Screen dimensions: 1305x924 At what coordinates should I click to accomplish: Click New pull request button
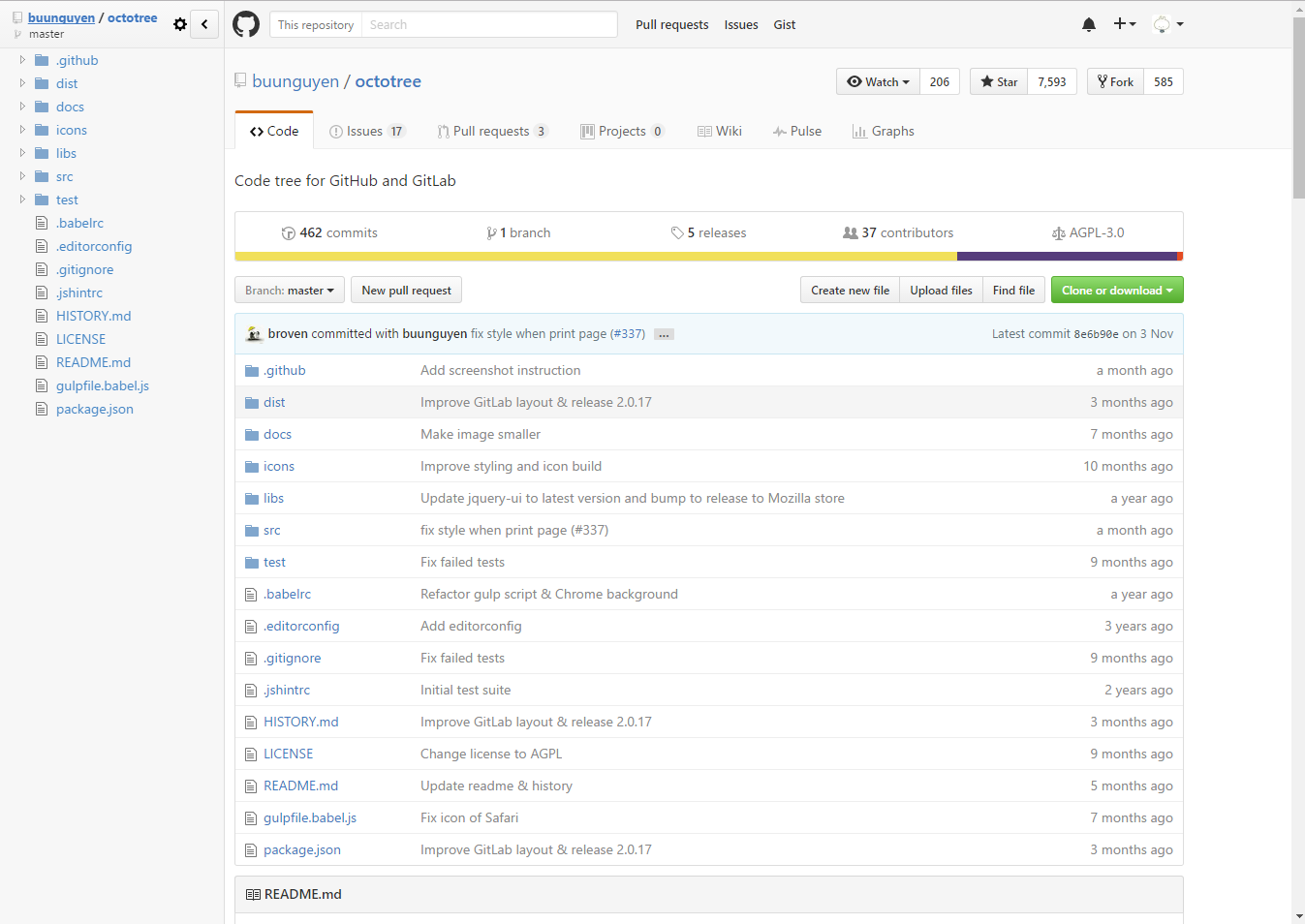pos(407,291)
